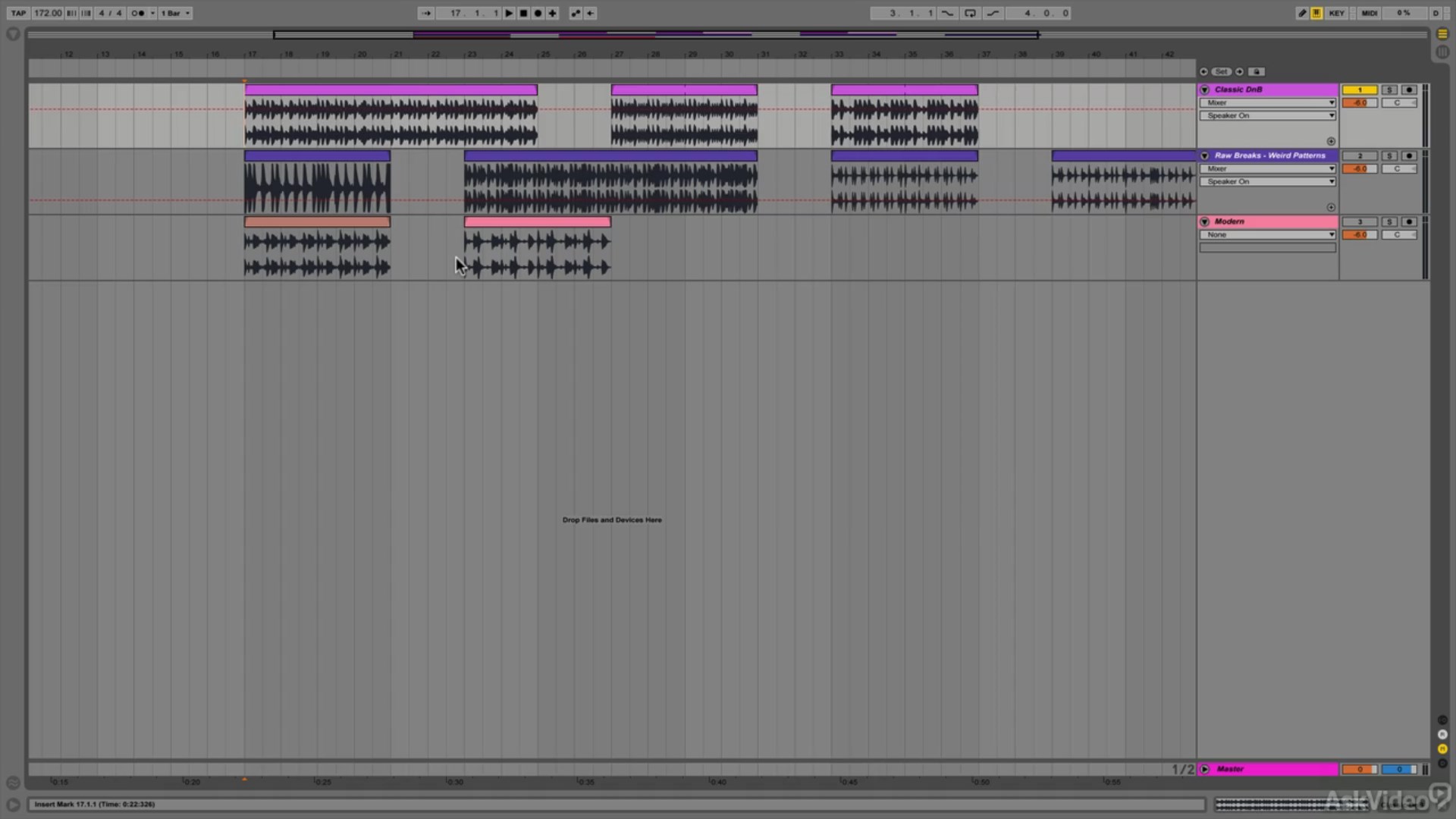Toggle the Computer MIDI Keyboard icon
This screenshot has width=1456, height=819.
click(1316, 13)
